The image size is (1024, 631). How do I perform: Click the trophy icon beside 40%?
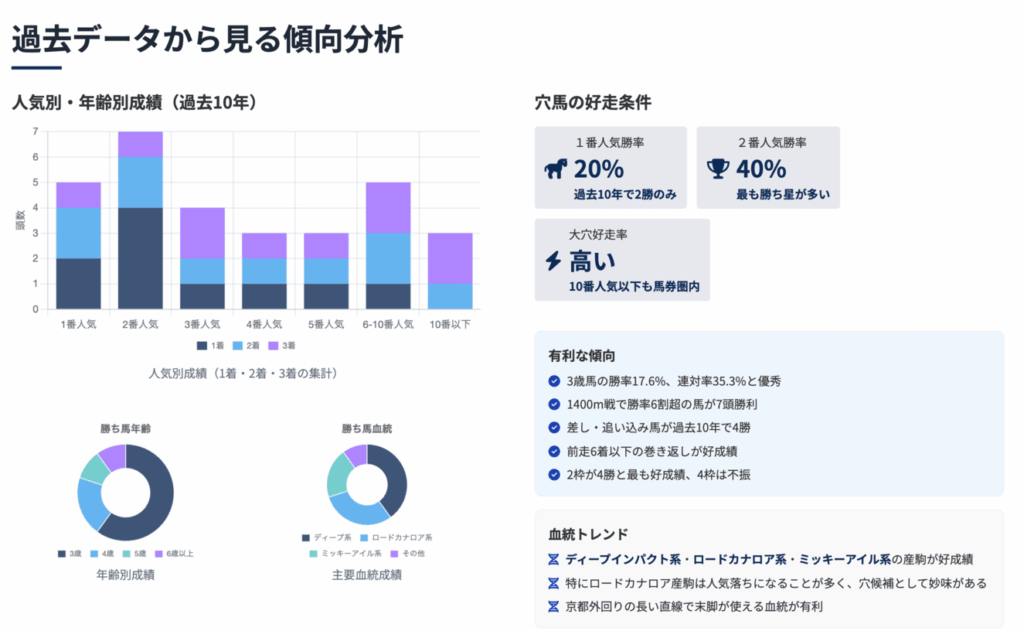(718, 169)
